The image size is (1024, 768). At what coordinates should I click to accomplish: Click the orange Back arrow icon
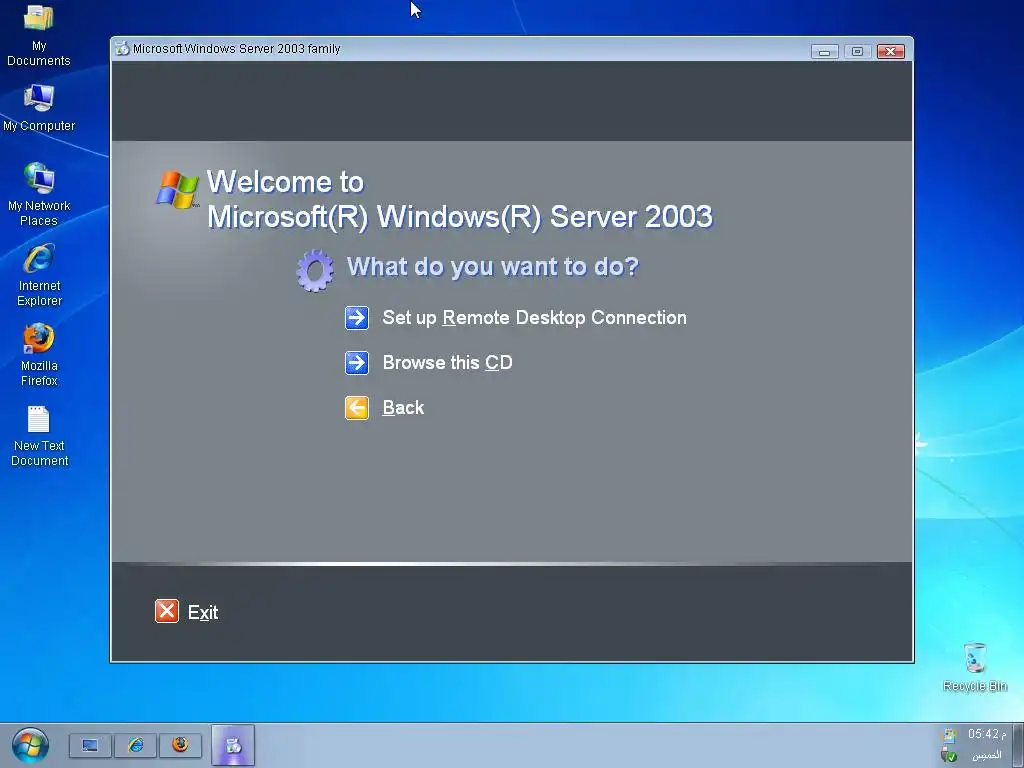tap(357, 408)
